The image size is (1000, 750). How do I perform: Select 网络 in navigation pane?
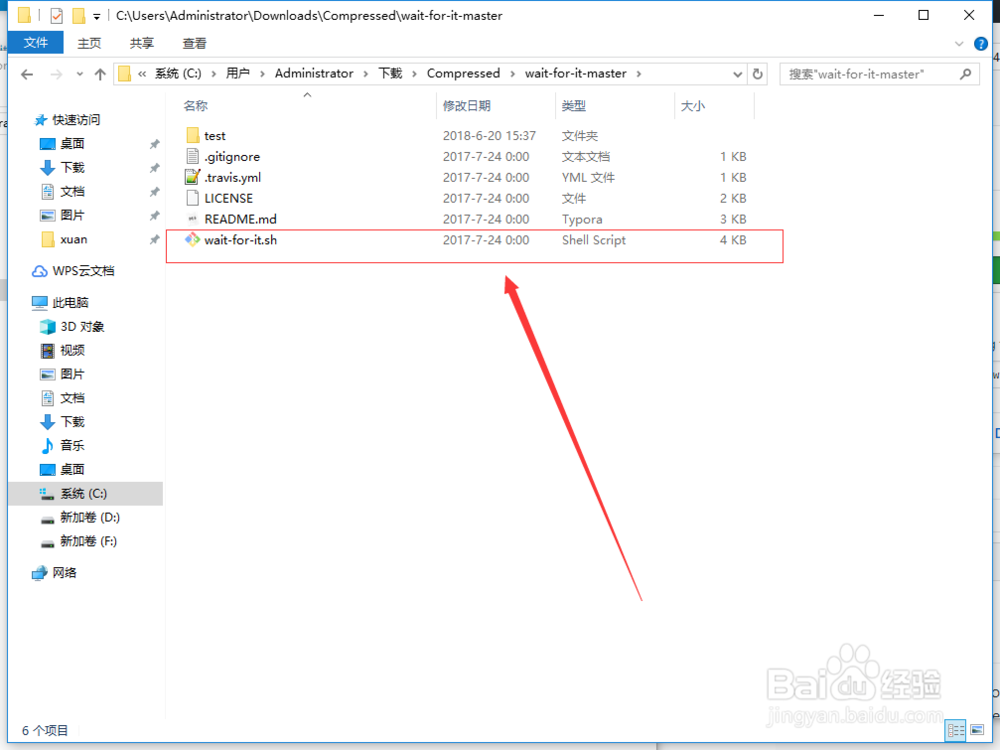click(64, 573)
